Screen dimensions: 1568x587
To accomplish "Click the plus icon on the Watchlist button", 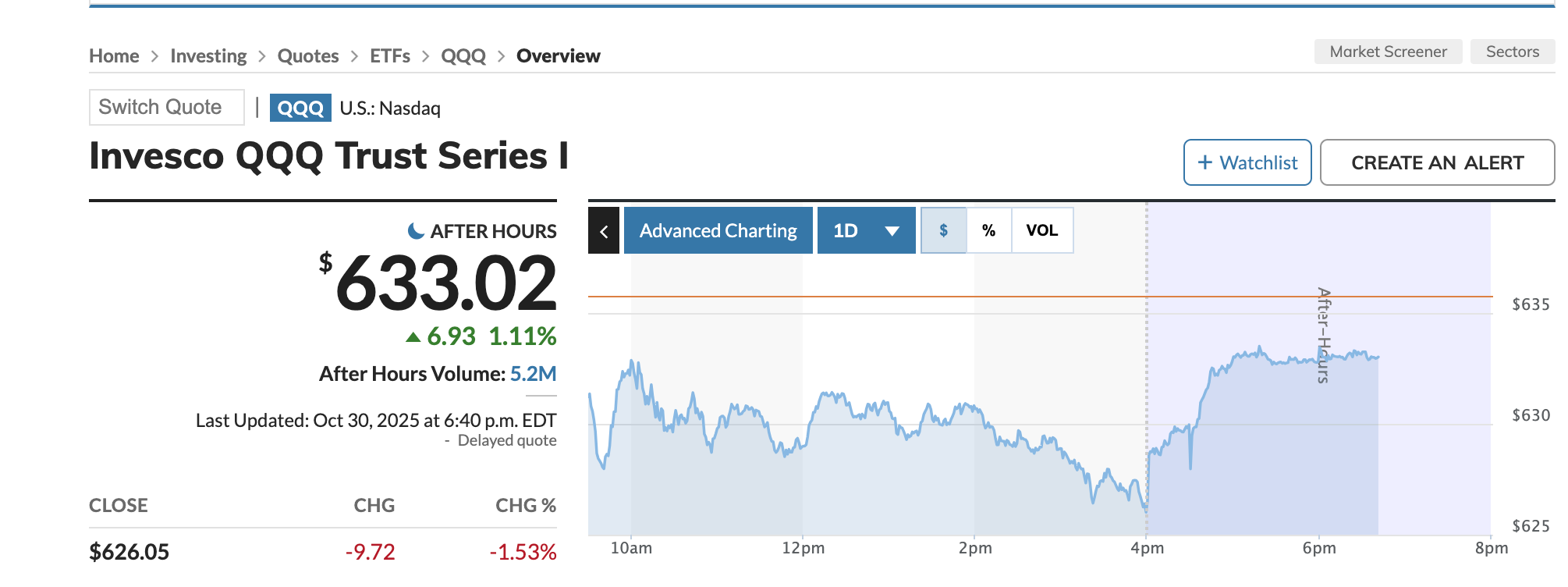I will [x=1205, y=162].
